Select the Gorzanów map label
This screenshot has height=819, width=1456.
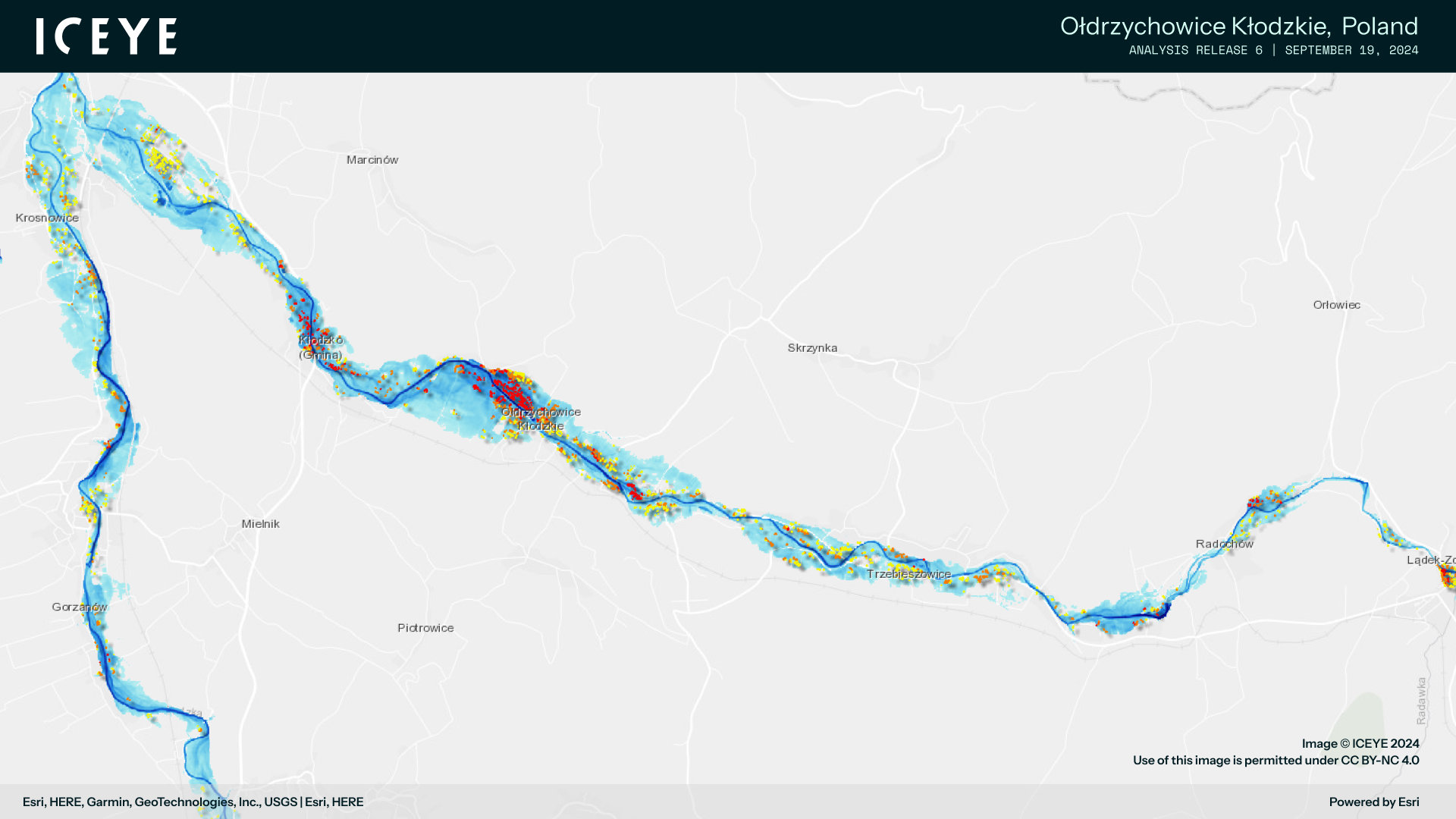(x=79, y=607)
